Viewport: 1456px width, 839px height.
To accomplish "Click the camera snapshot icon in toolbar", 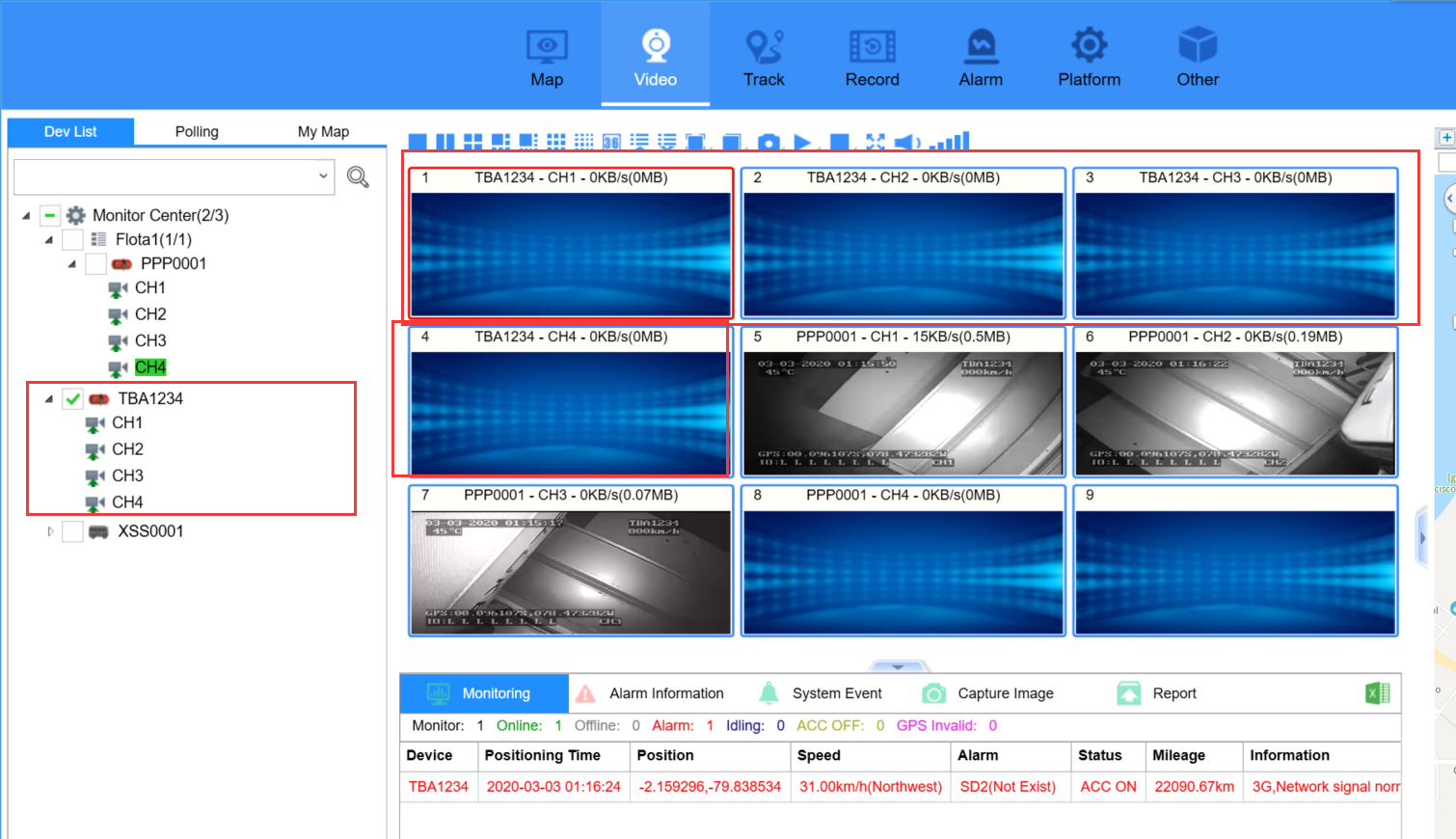I will pos(768,142).
